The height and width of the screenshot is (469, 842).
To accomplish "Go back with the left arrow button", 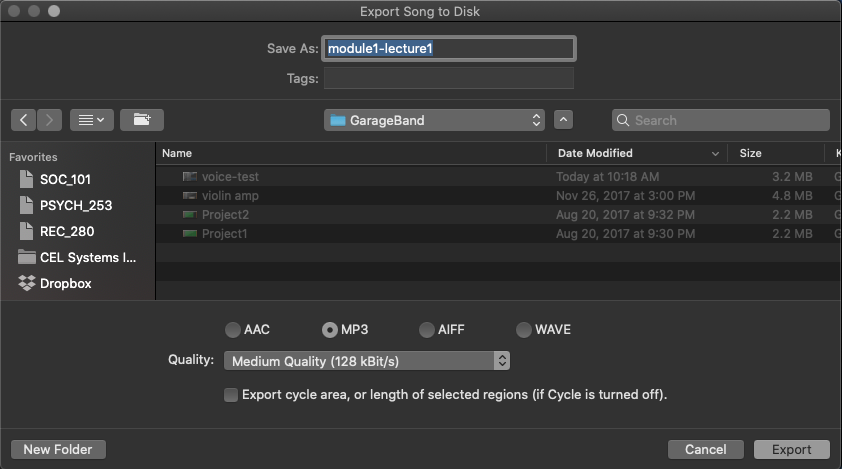I will pos(24,120).
